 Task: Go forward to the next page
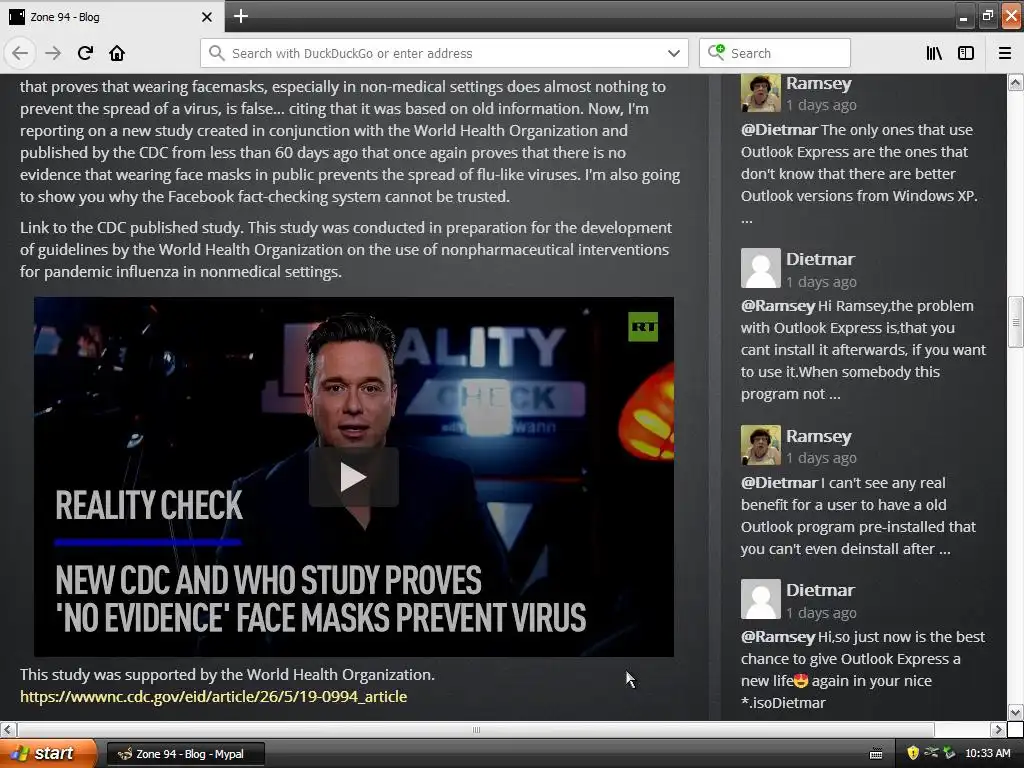pos(53,53)
